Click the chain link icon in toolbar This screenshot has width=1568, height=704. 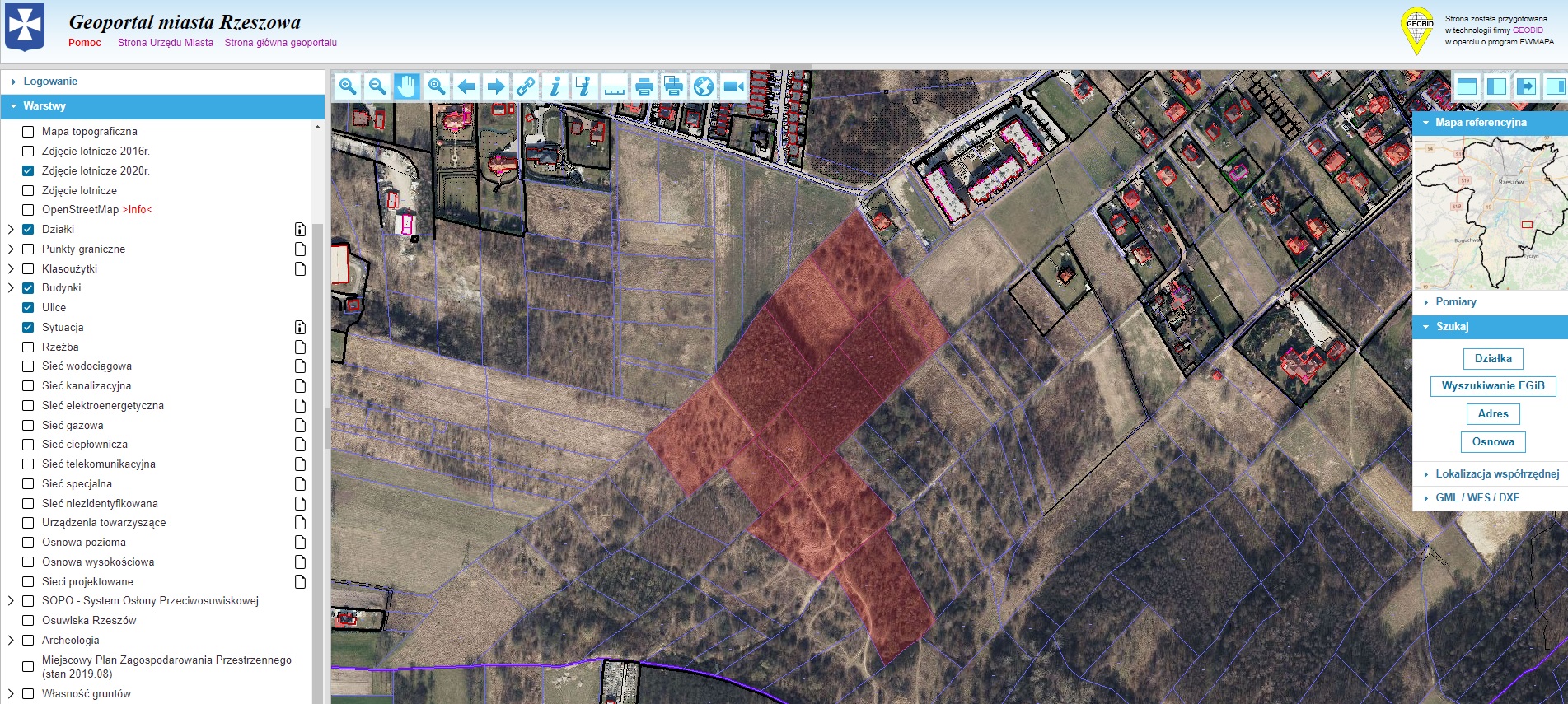click(x=526, y=86)
